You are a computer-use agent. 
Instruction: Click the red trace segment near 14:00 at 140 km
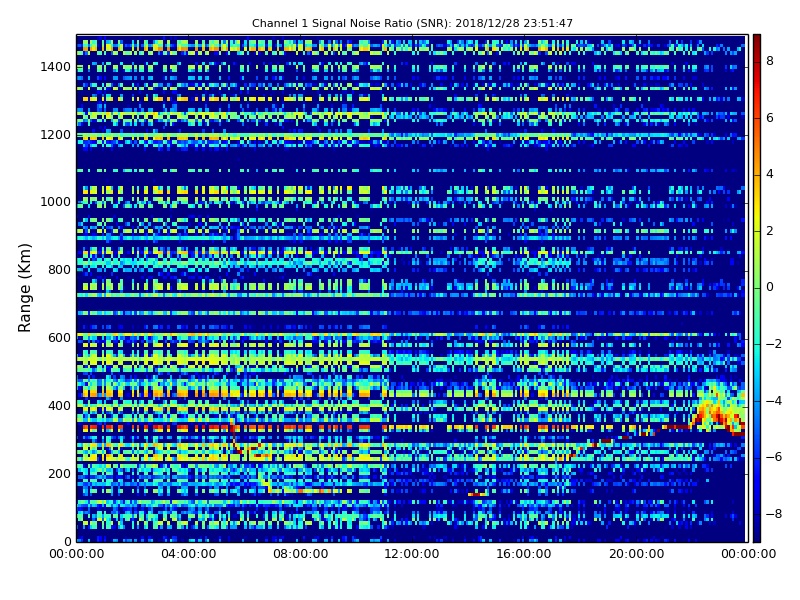tap(478, 494)
